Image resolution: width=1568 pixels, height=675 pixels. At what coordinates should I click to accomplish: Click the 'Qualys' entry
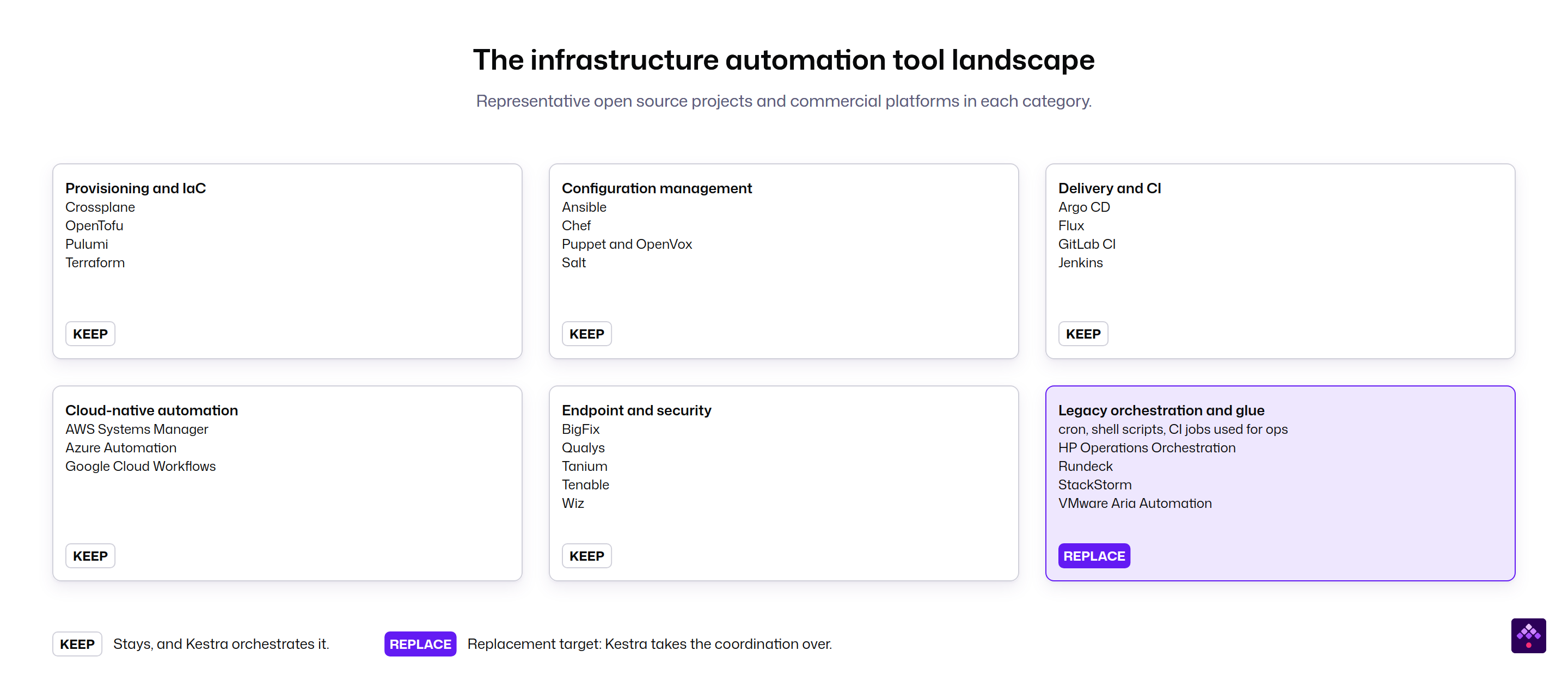[x=583, y=448]
